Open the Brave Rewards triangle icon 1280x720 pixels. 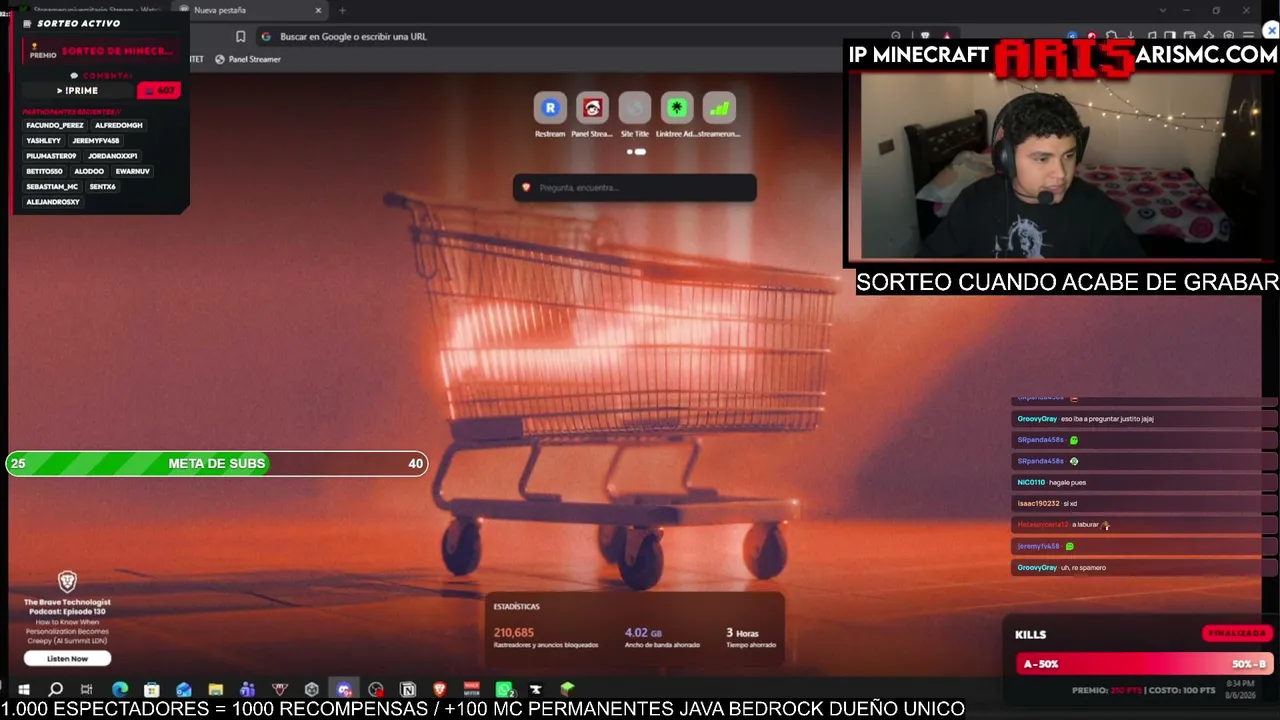pos(948,37)
